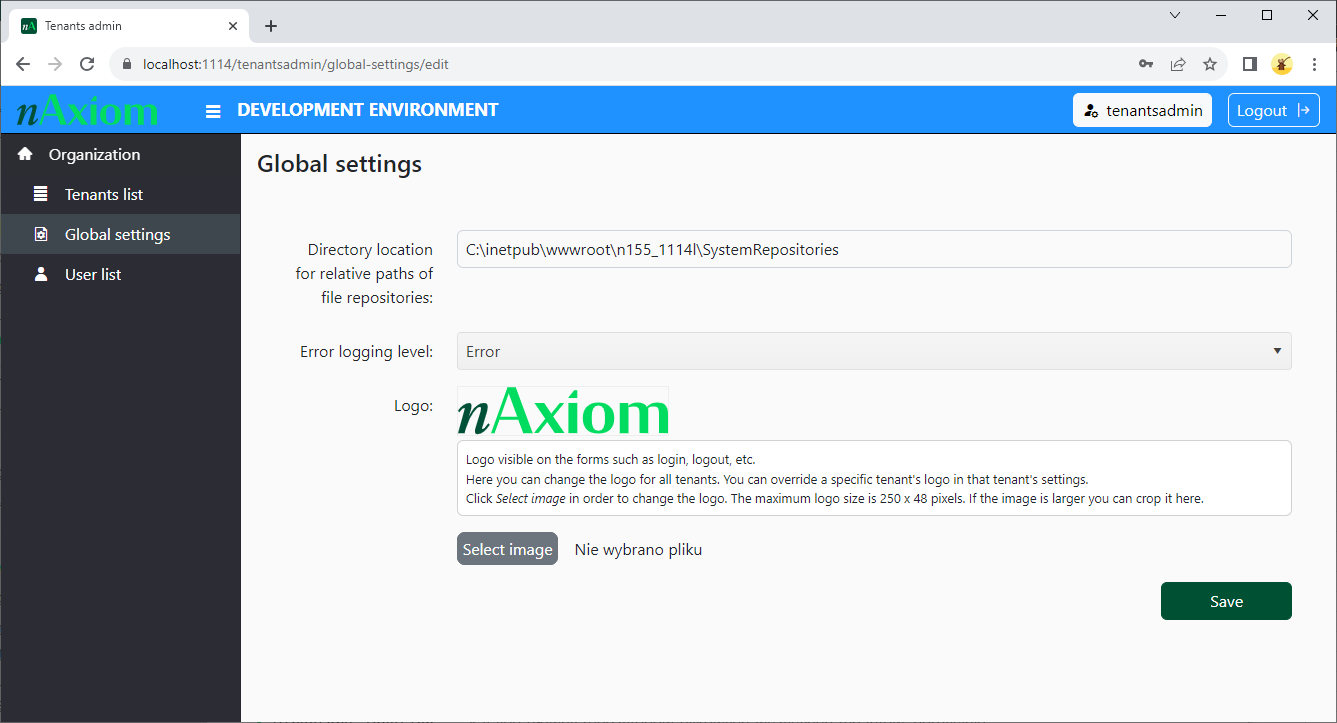Click the directory location path field
This screenshot has width=1337, height=723.
click(874, 250)
